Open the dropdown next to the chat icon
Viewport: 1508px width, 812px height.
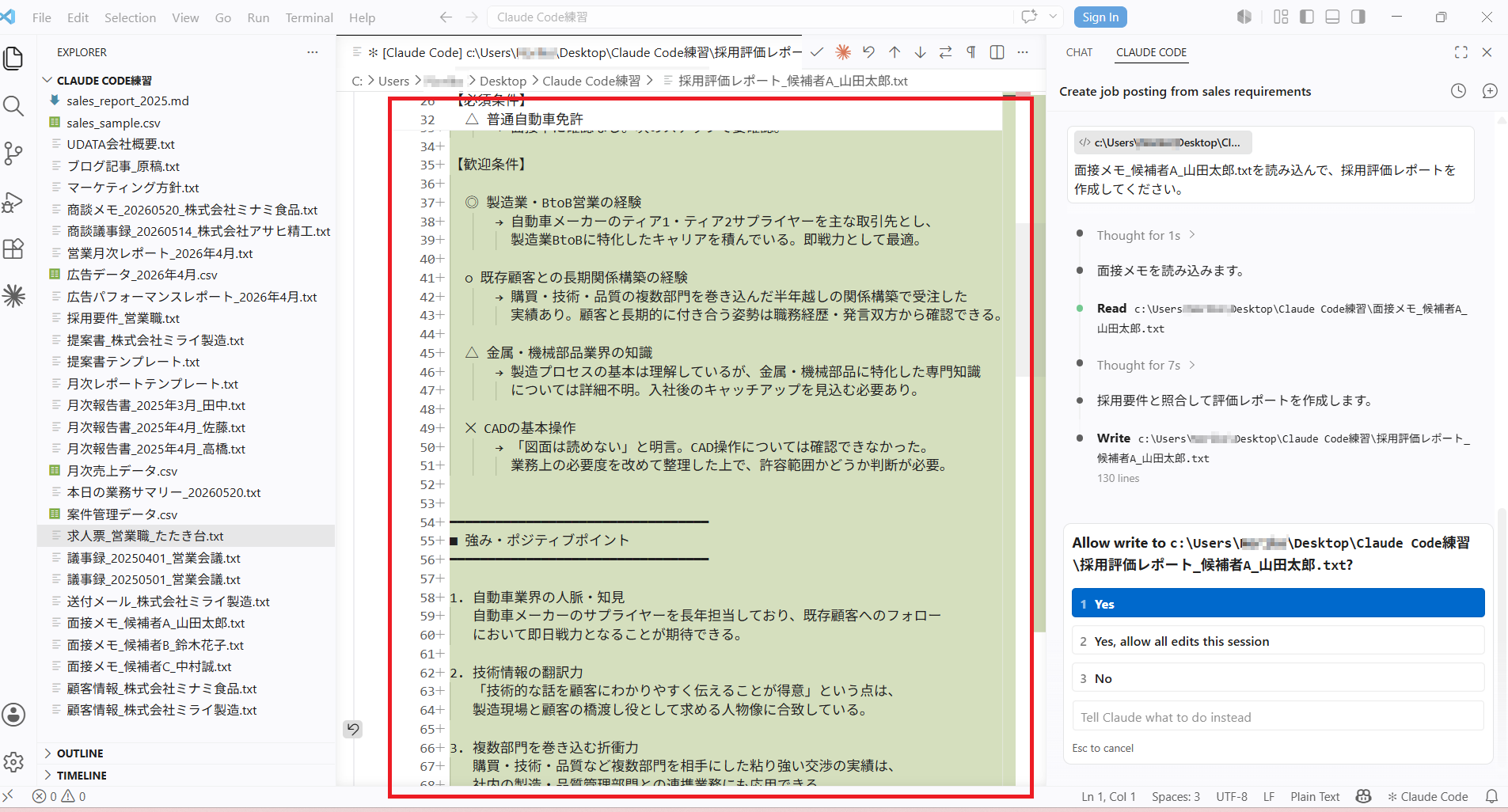pyautogui.click(x=1053, y=17)
